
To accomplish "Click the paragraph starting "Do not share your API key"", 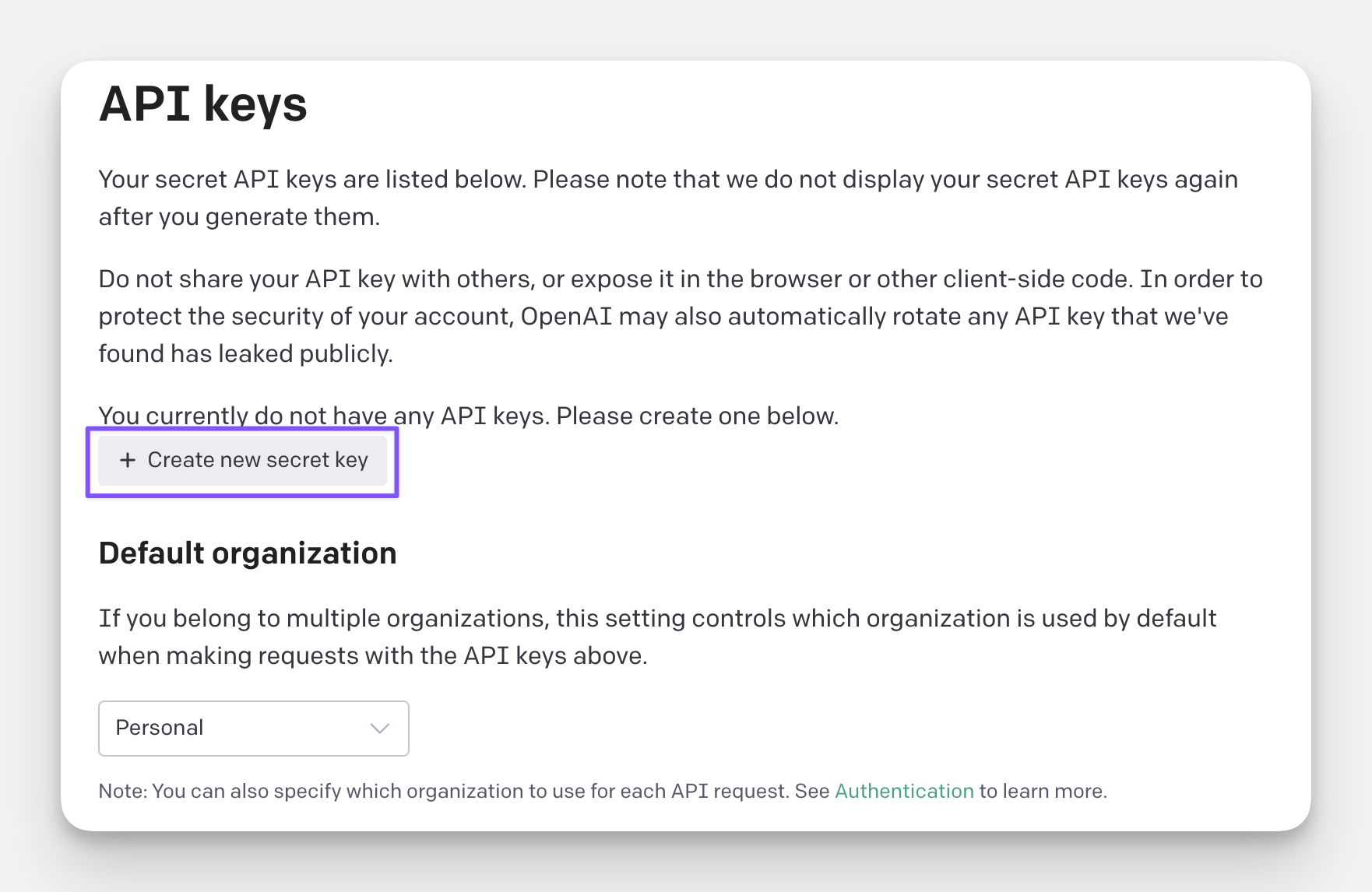I will coord(680,279).
